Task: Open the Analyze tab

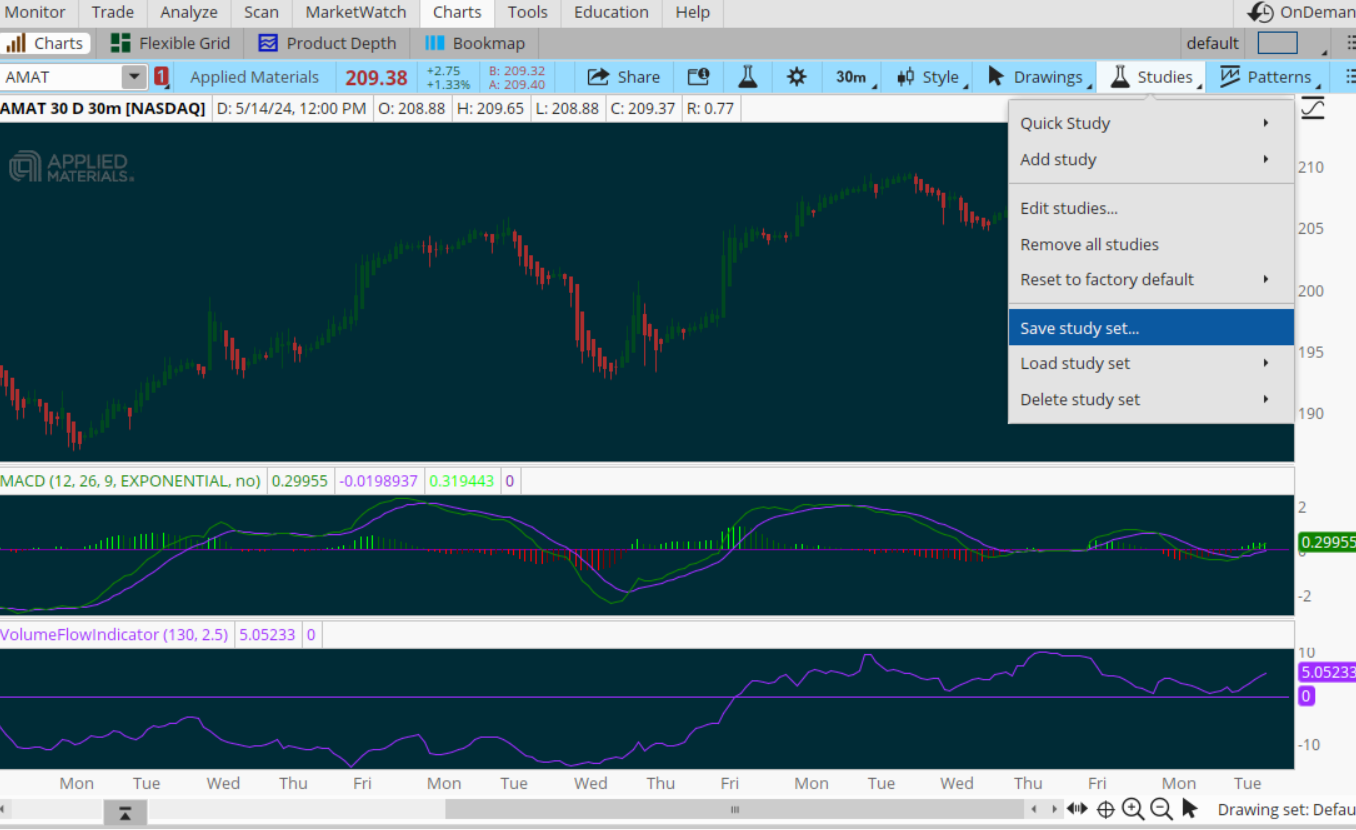Action: pos(189,13)
